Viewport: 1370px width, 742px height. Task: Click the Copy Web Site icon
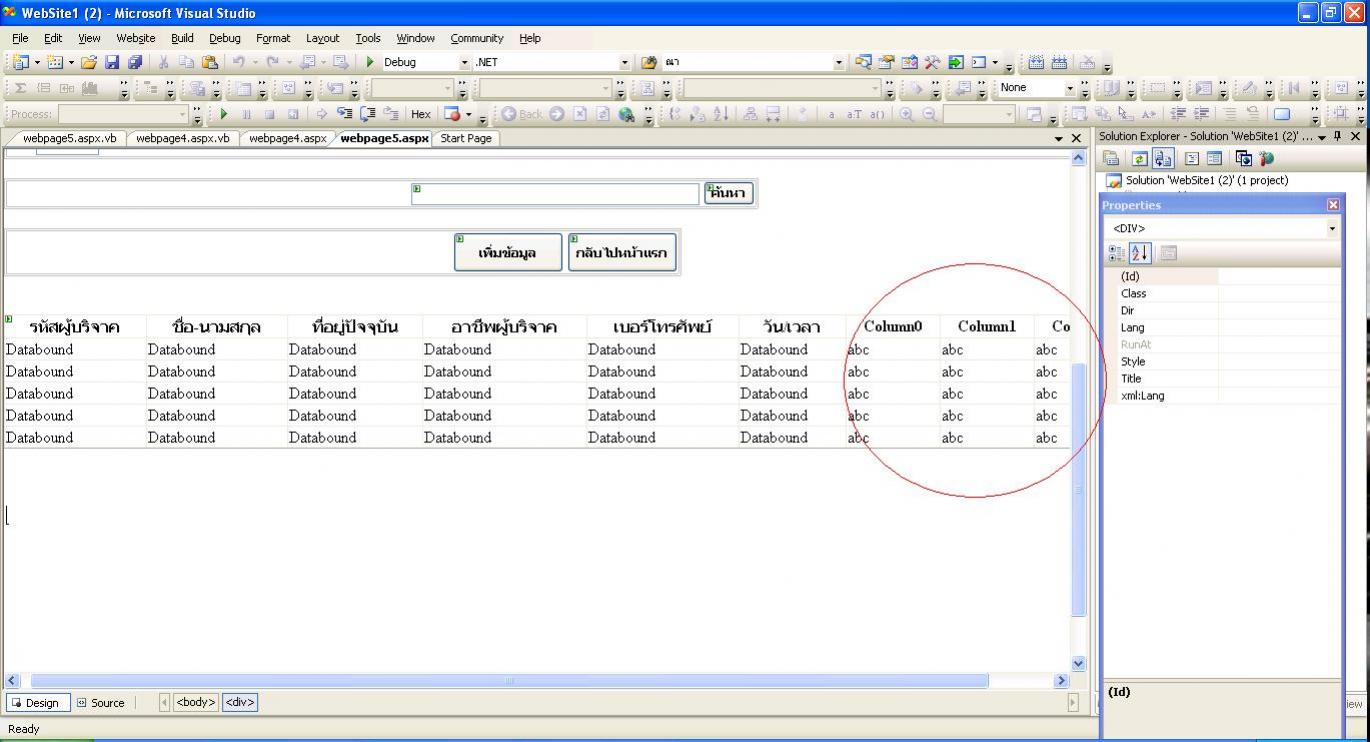pos(1243,158)
